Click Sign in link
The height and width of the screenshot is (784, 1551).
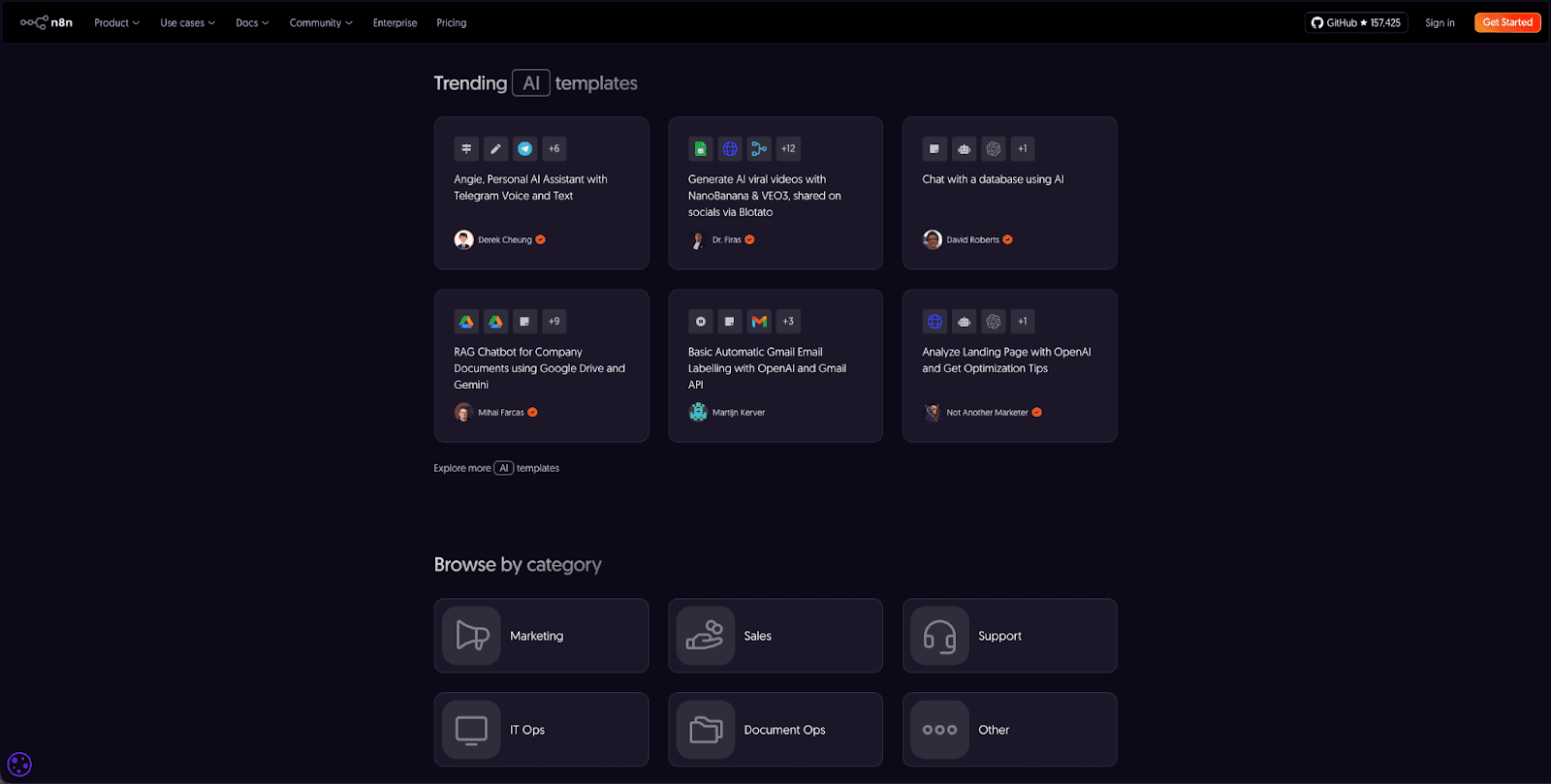1440,22
